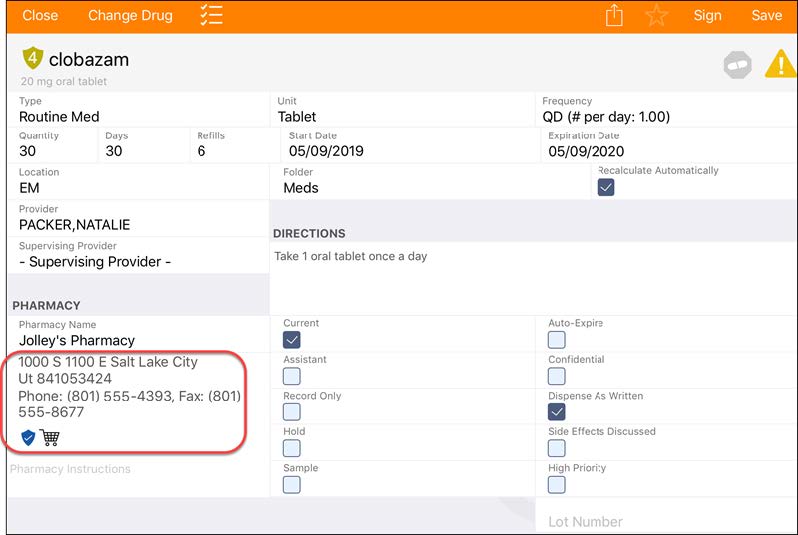This screenshot has height=535, width=798.
Task: Edit the Pharmacy Instructions field
Action: click(138, 478)
